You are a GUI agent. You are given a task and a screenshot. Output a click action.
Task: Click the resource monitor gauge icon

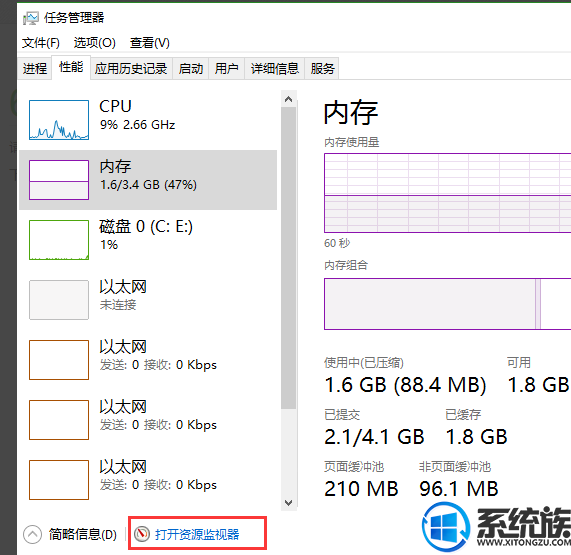click(x=142, y=534)
